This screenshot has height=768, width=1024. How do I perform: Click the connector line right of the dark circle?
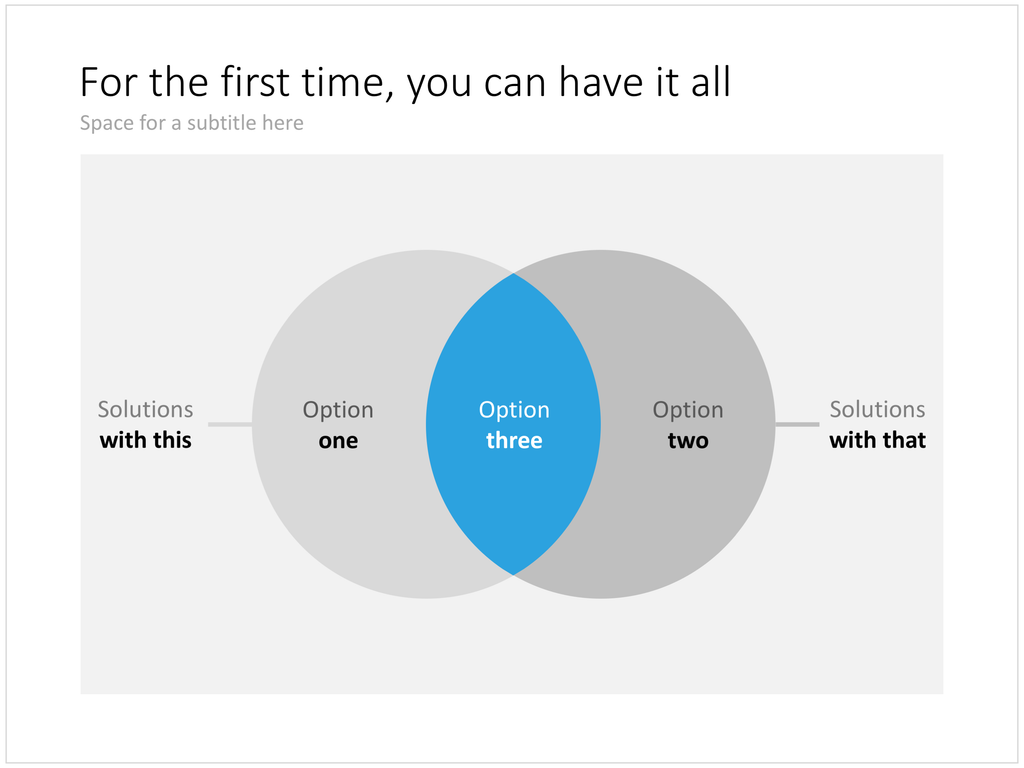797,424
